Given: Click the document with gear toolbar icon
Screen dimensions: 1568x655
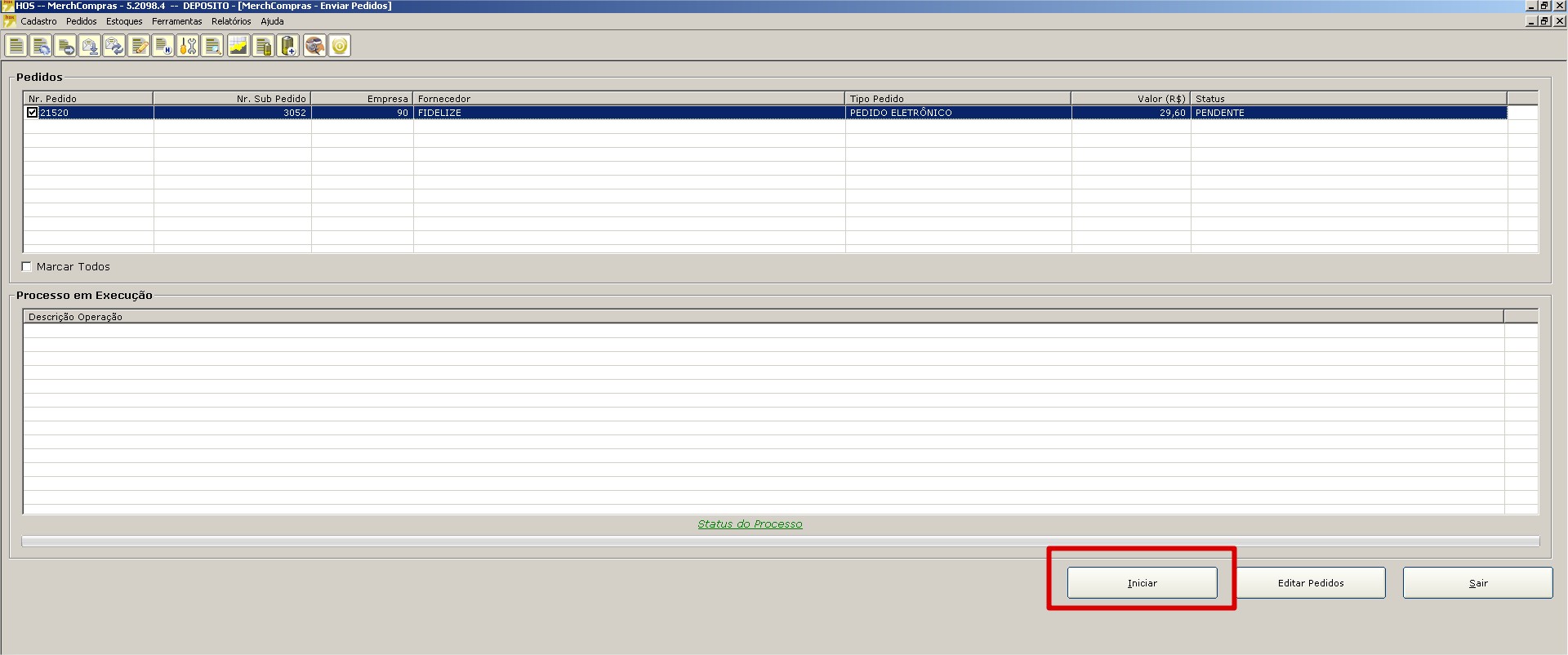Looking at the screenshot, I should [x=41, y=46].
